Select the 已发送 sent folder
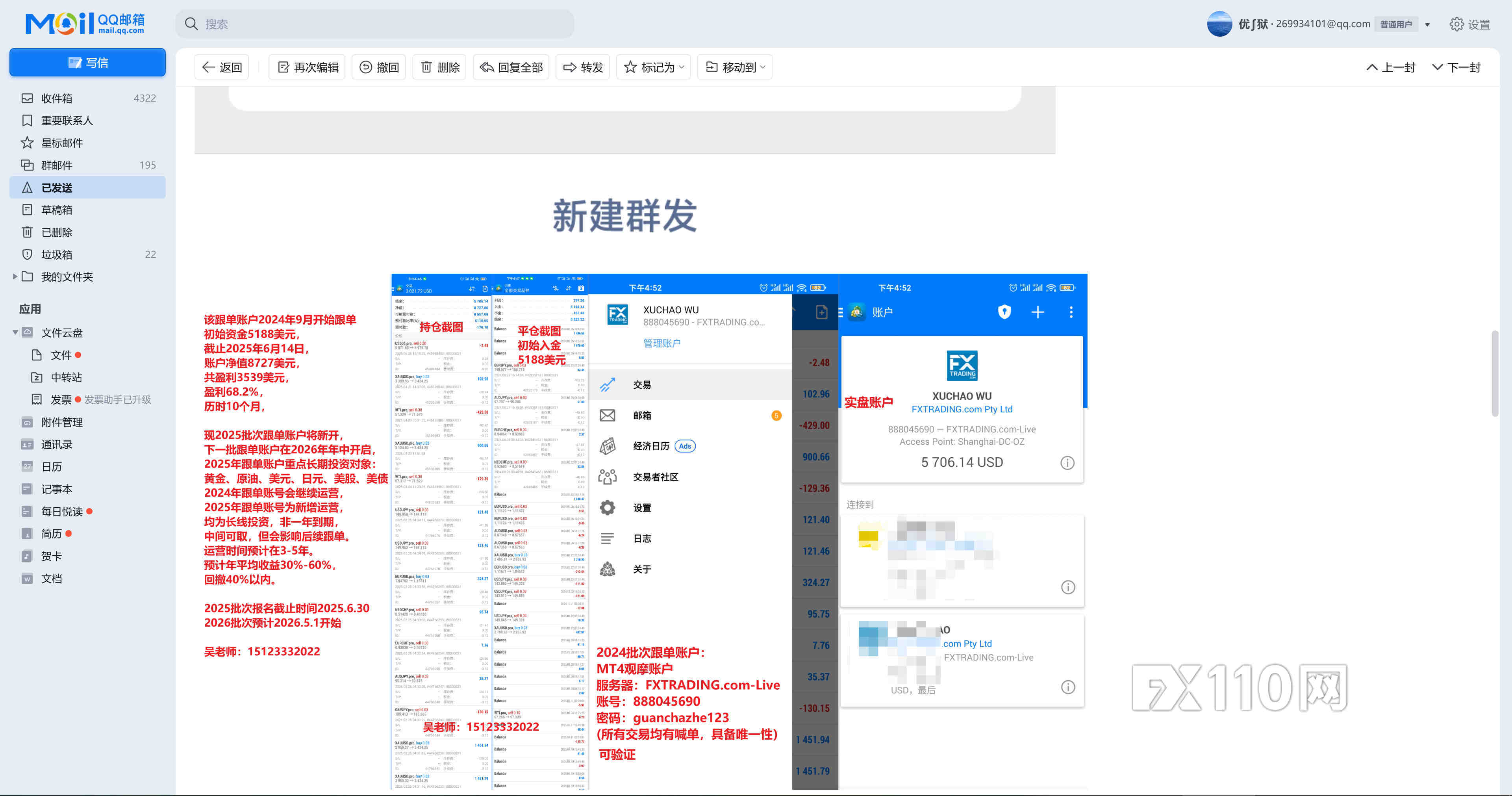 87,187
